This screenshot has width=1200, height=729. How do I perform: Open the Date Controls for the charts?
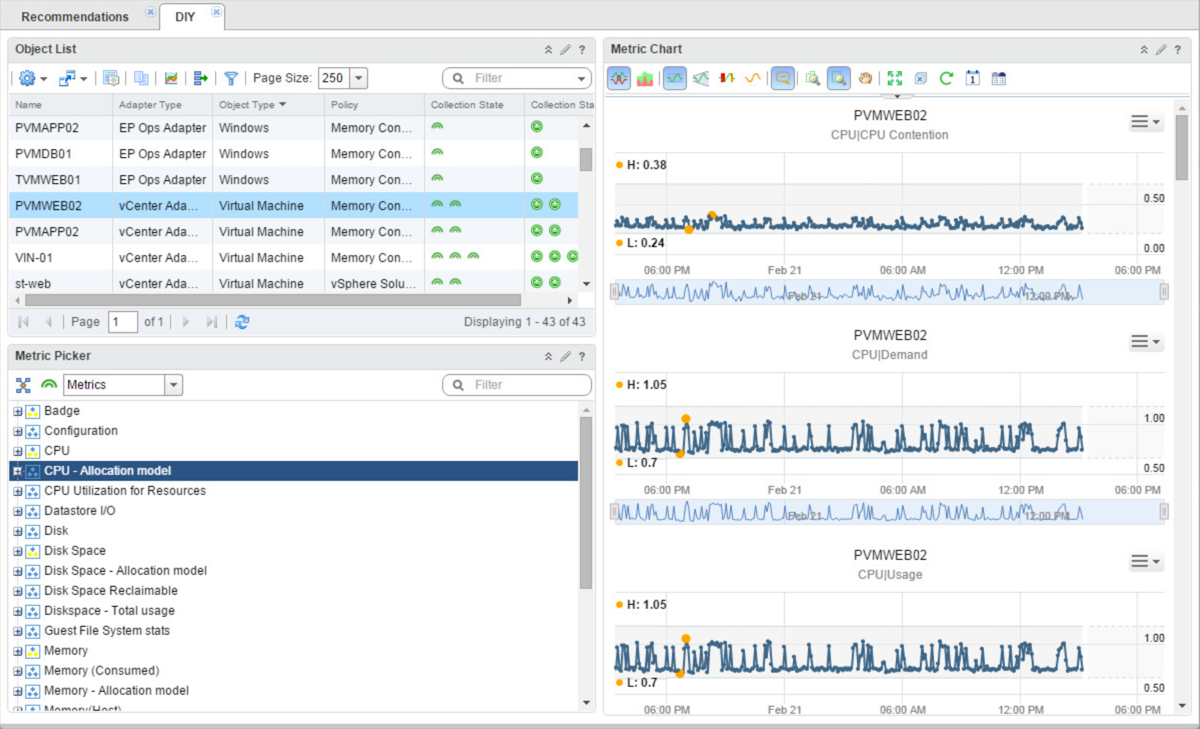[973, 77]
